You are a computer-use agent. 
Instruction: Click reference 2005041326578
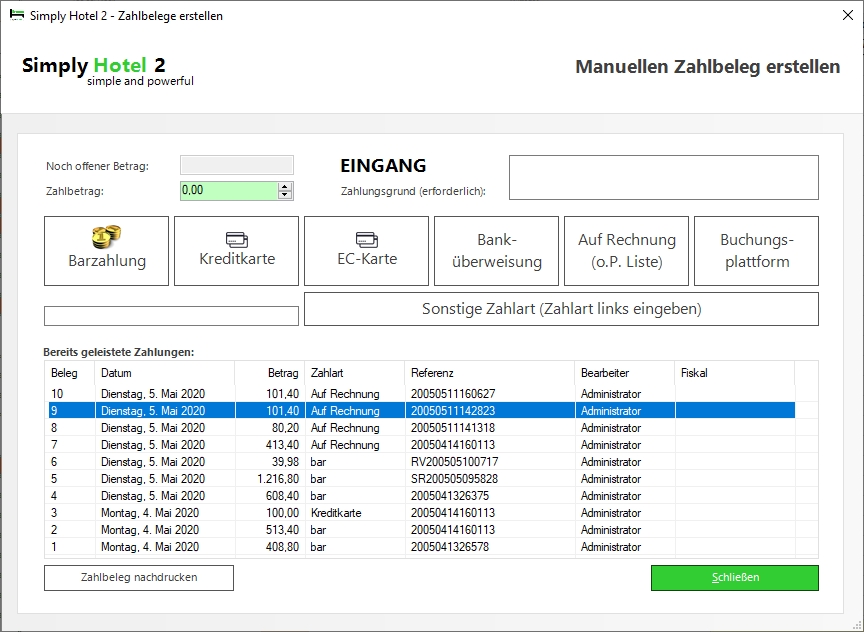point(450,548)
